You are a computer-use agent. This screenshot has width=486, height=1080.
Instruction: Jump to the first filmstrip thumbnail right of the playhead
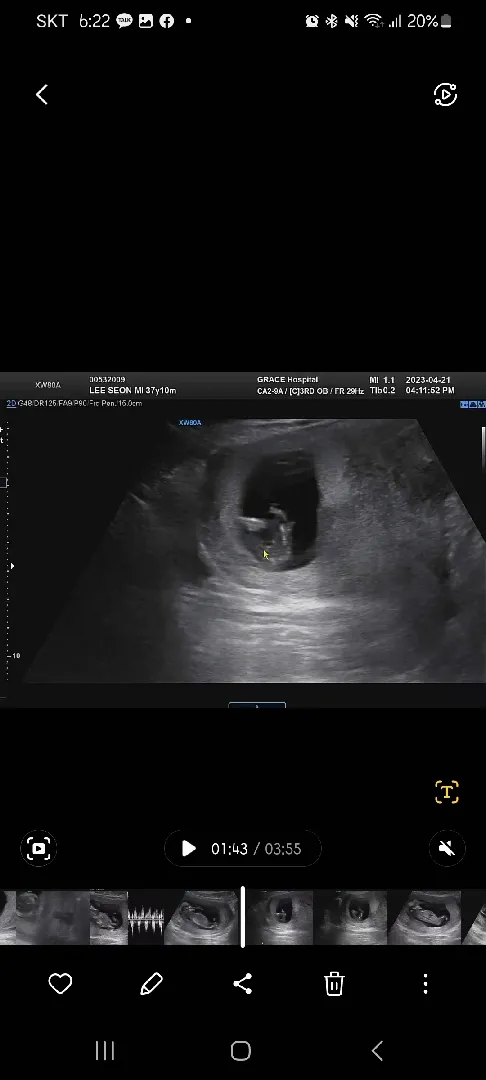[x=279, y=917]
